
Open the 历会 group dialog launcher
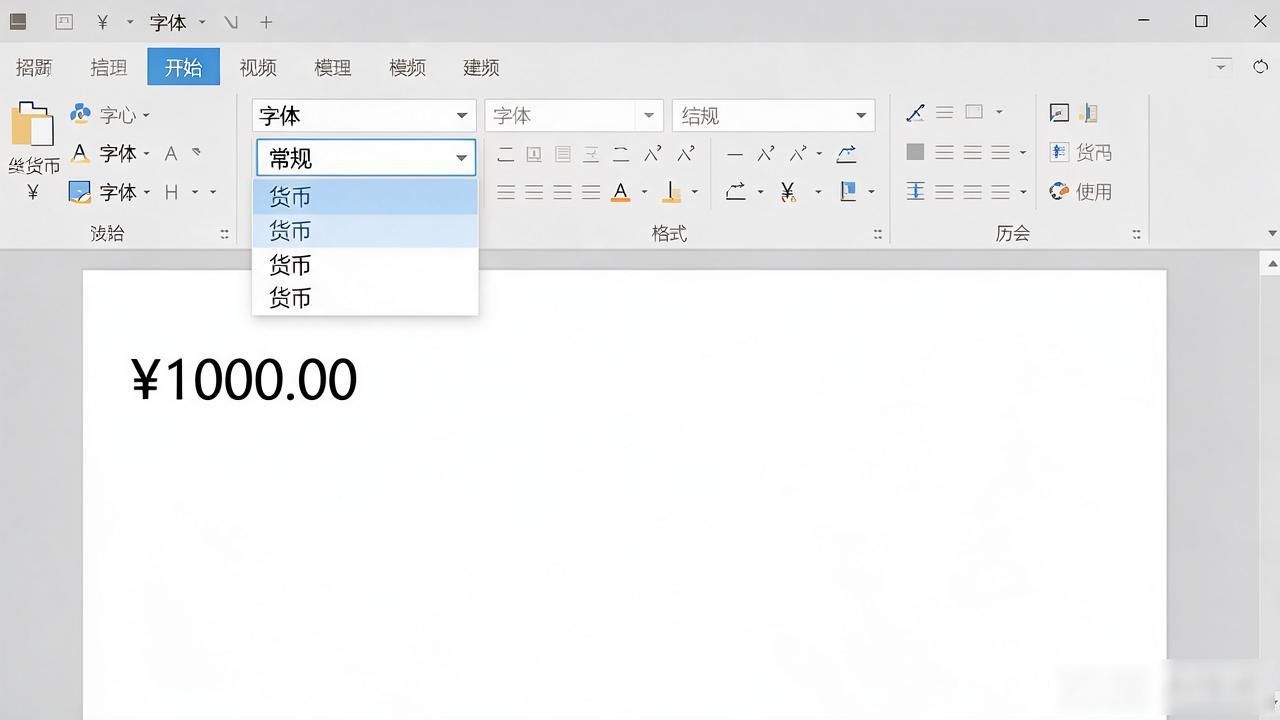pyautogui.click(x=1136, y=234)
